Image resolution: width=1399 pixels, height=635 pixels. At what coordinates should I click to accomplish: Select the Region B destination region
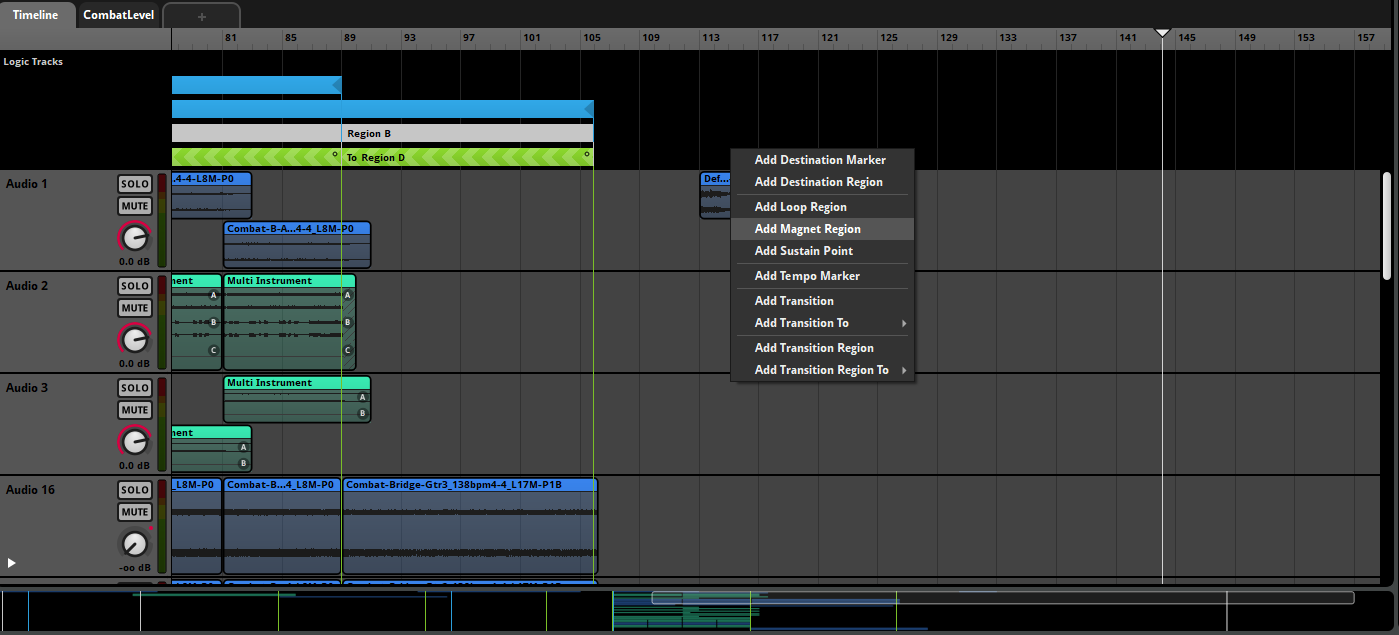pos(383,133)
